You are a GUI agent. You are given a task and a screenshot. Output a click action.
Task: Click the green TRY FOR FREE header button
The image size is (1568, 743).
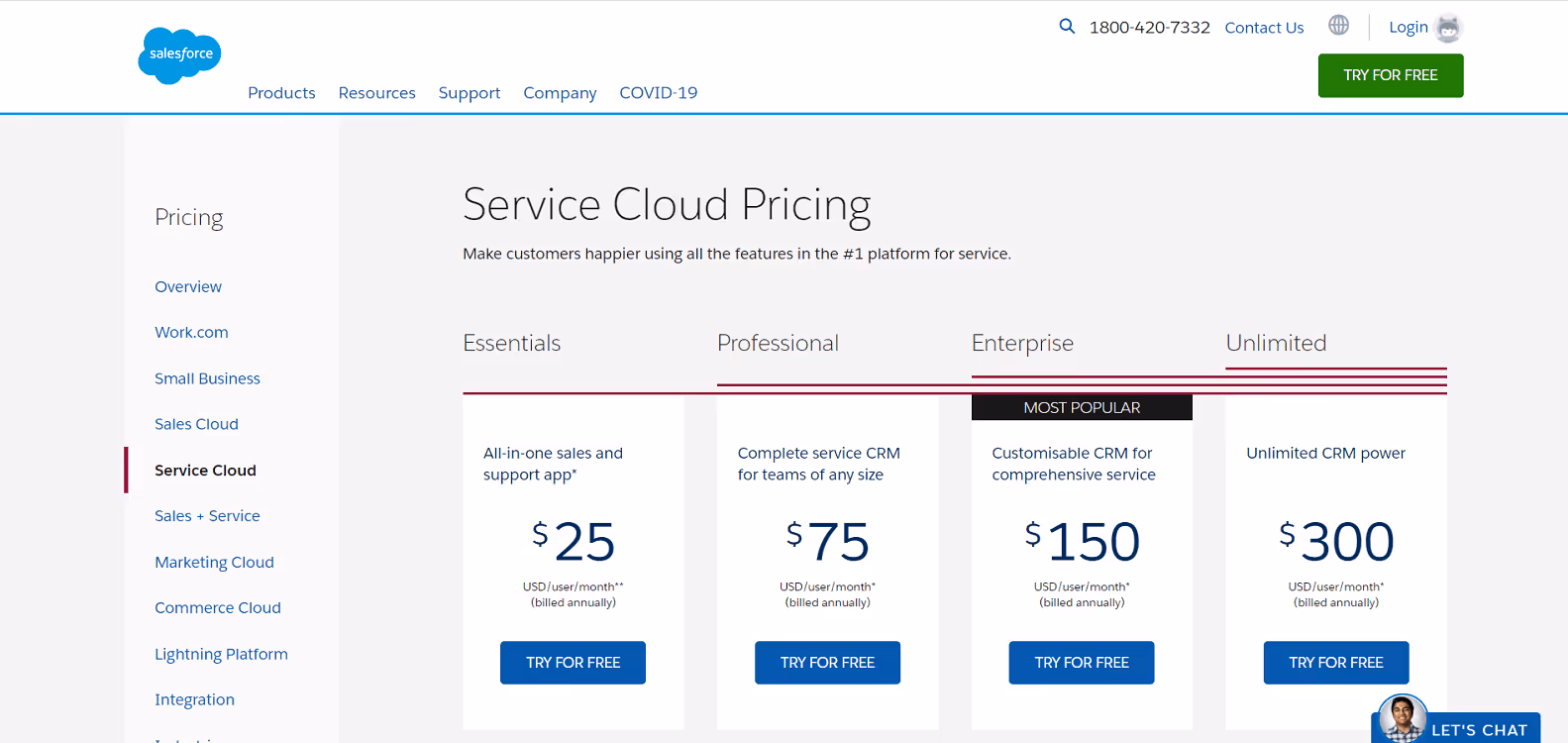pos(1391,75)
